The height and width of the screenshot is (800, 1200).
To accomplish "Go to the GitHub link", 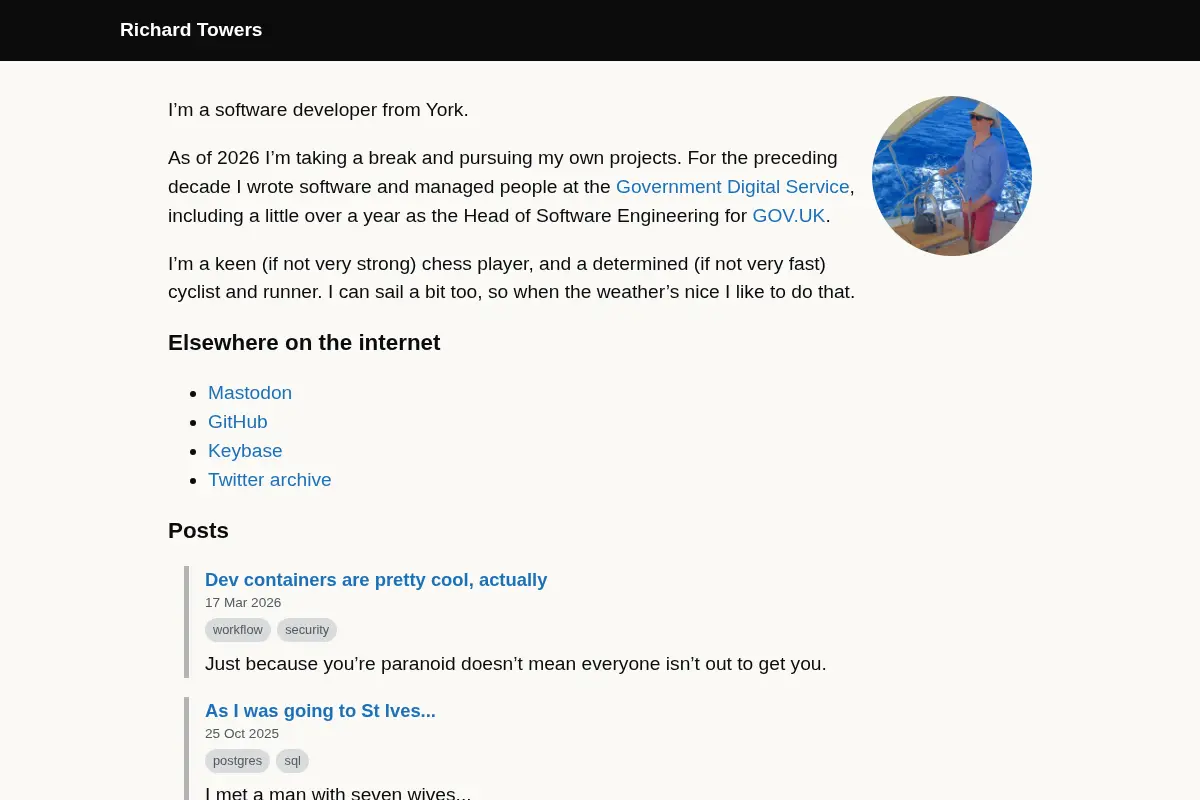I will [238, 422].
